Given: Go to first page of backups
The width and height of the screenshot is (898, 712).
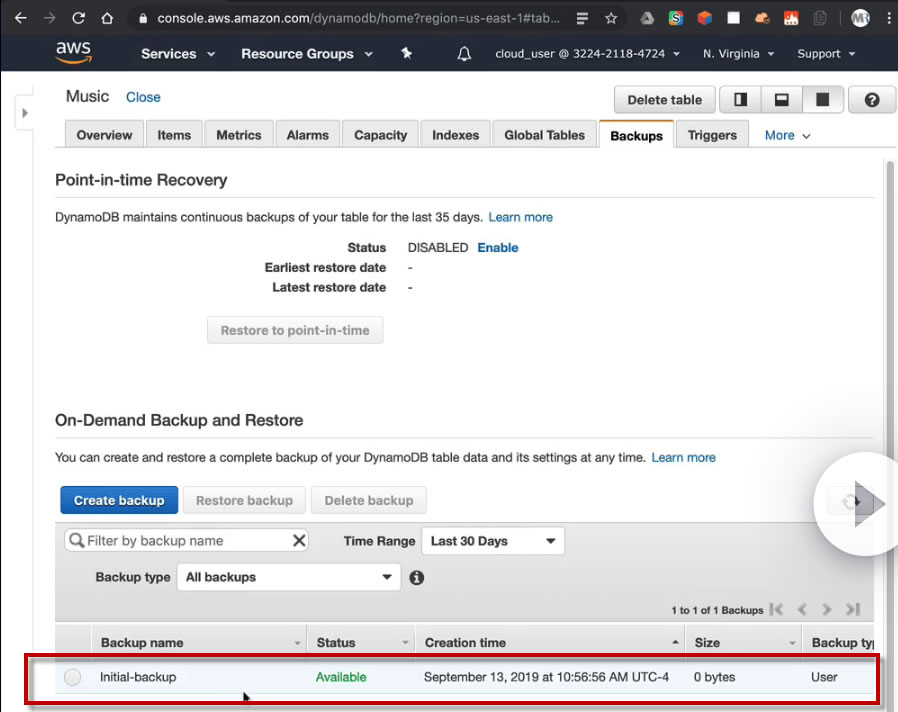Looking at the screenshot, I should (777, 609).
